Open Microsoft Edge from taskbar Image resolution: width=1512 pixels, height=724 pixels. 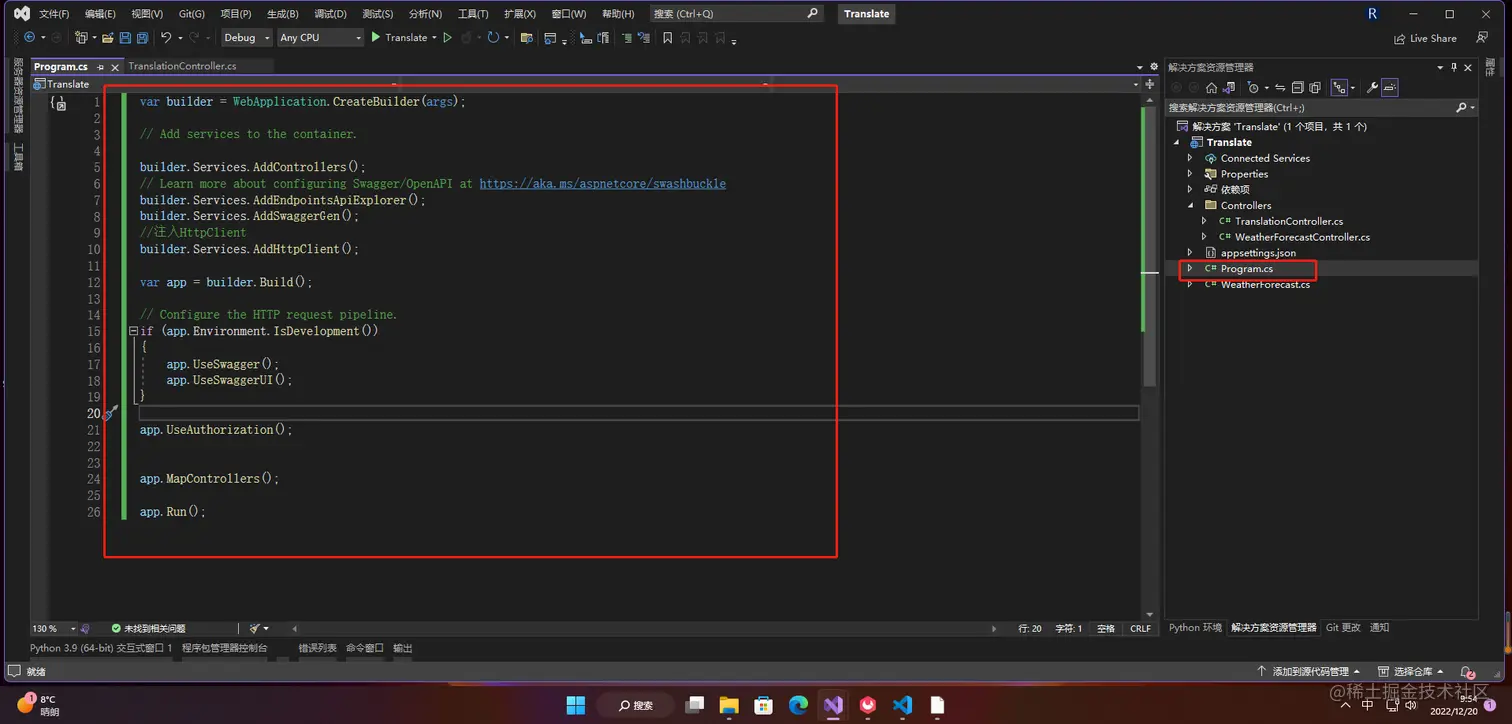[798, 705]
